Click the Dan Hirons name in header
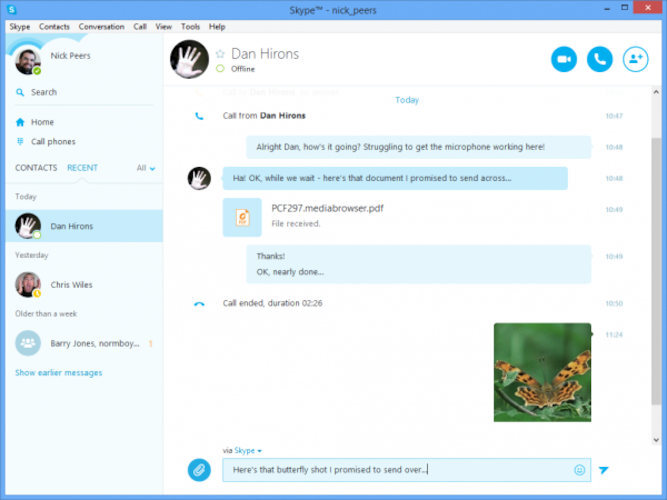Viewport: 667px width, 500px height. point(265,54)
